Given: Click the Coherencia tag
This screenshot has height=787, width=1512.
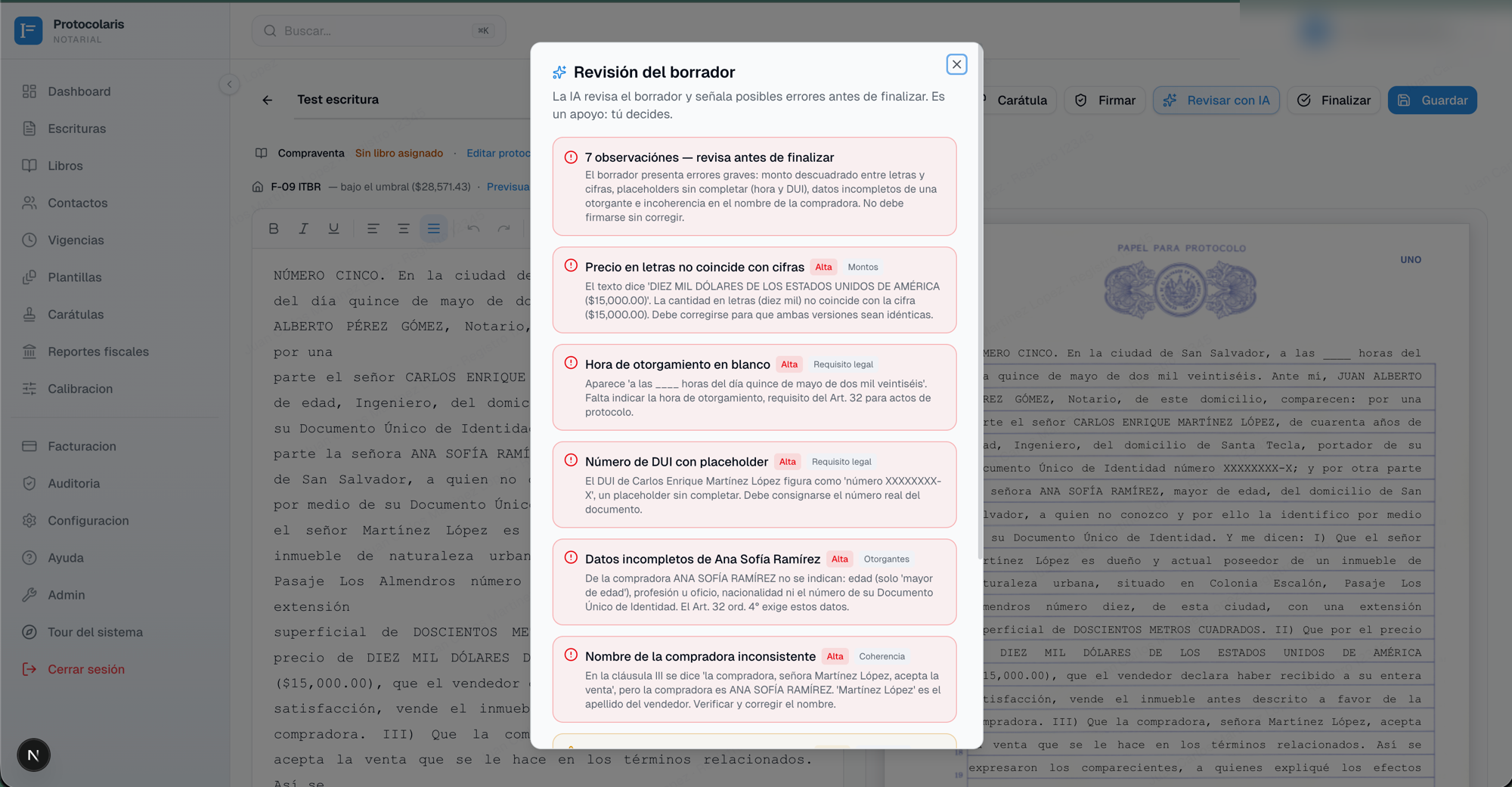Looking at the screenshot, I should point(881,656).
